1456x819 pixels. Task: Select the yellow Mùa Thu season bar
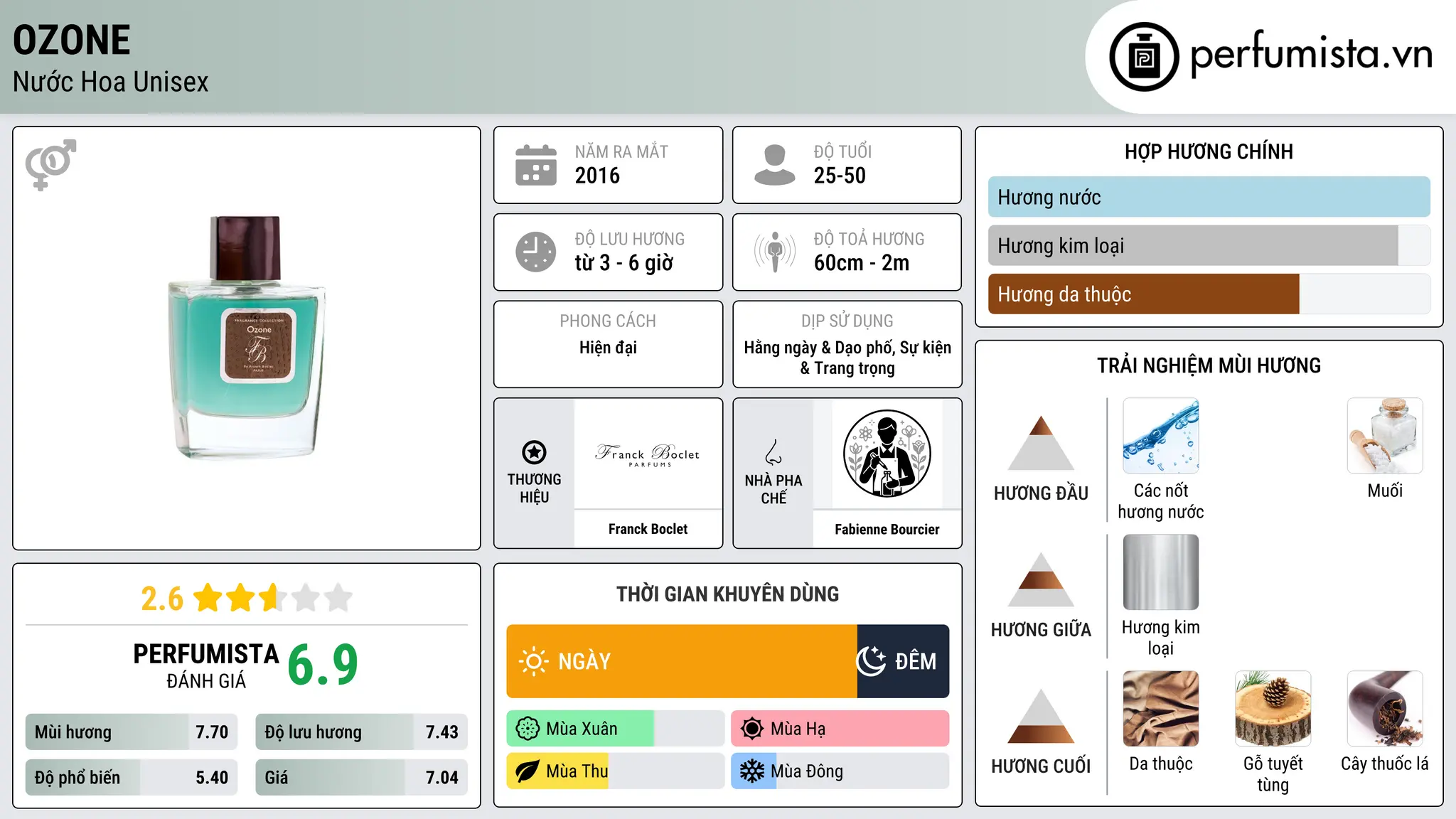pyautogui.click(x=616, y=771)
